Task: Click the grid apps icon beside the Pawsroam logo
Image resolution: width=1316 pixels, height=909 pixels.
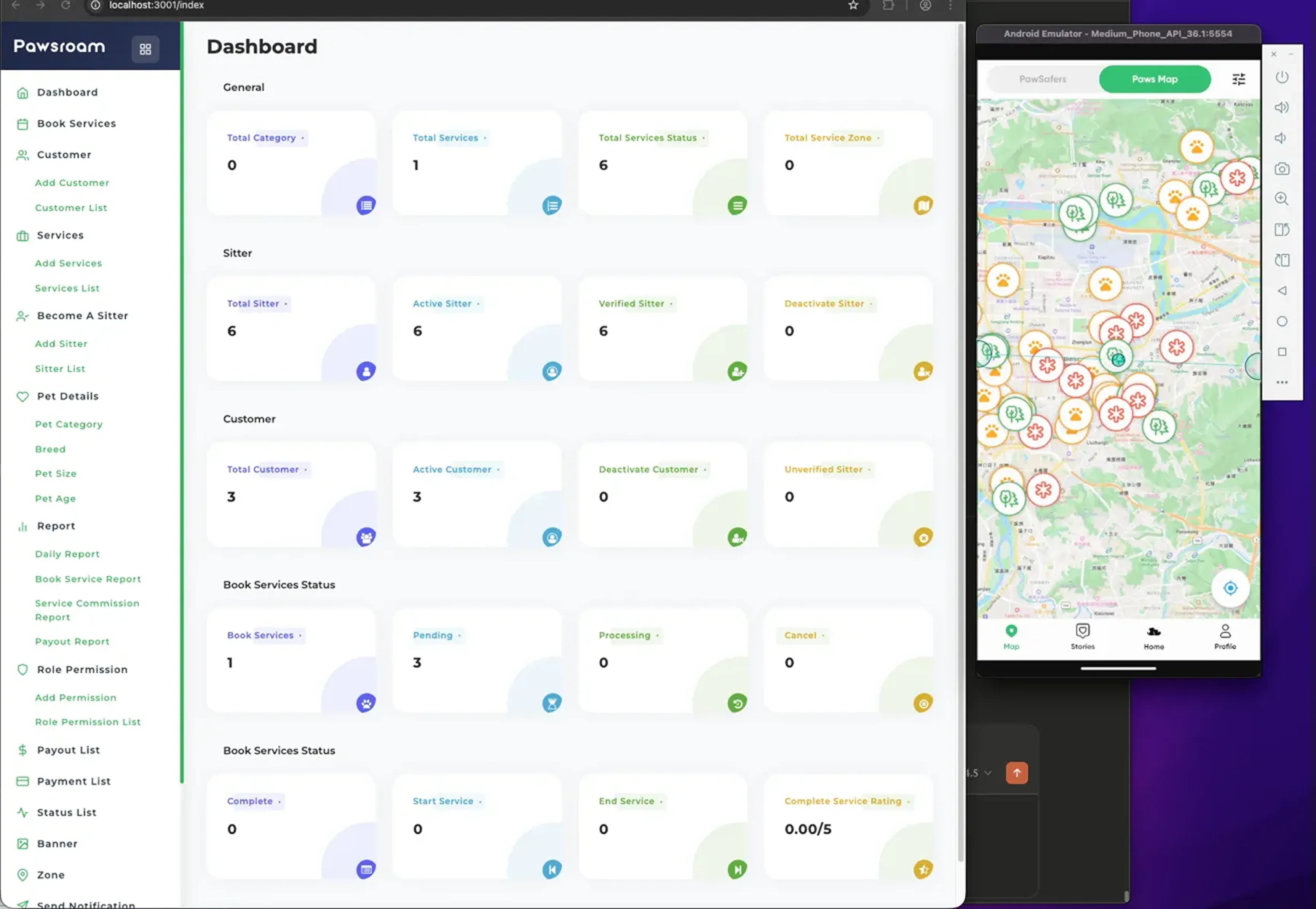Action: coord(145,49)
